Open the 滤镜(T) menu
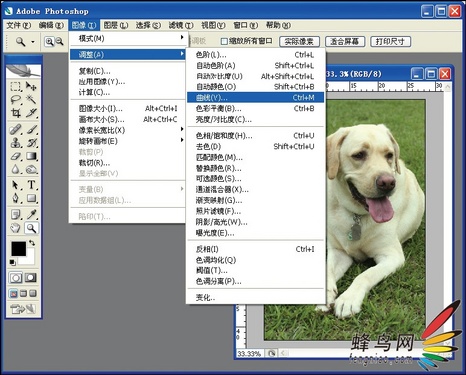 coord(181,25)
